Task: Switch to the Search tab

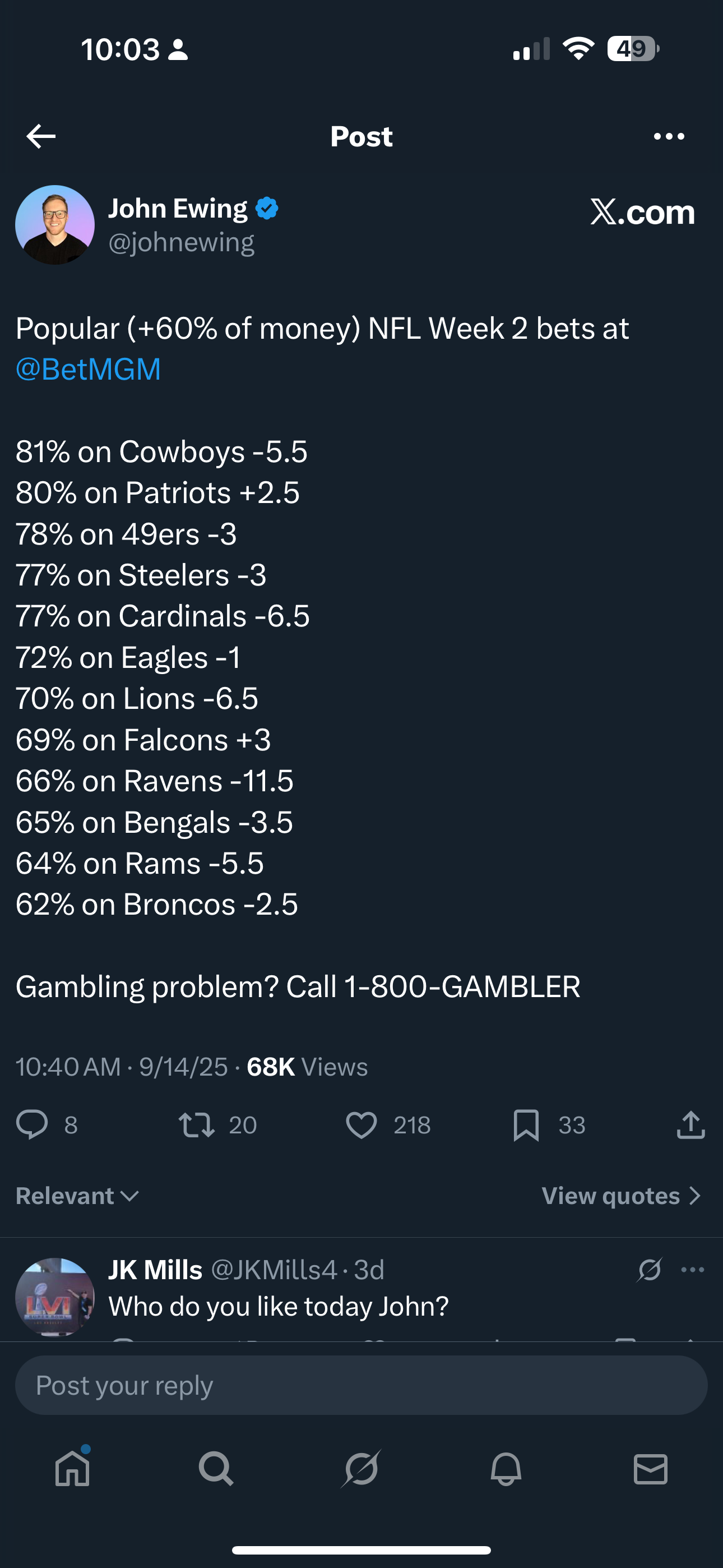Action: [x=216, y=1469]
